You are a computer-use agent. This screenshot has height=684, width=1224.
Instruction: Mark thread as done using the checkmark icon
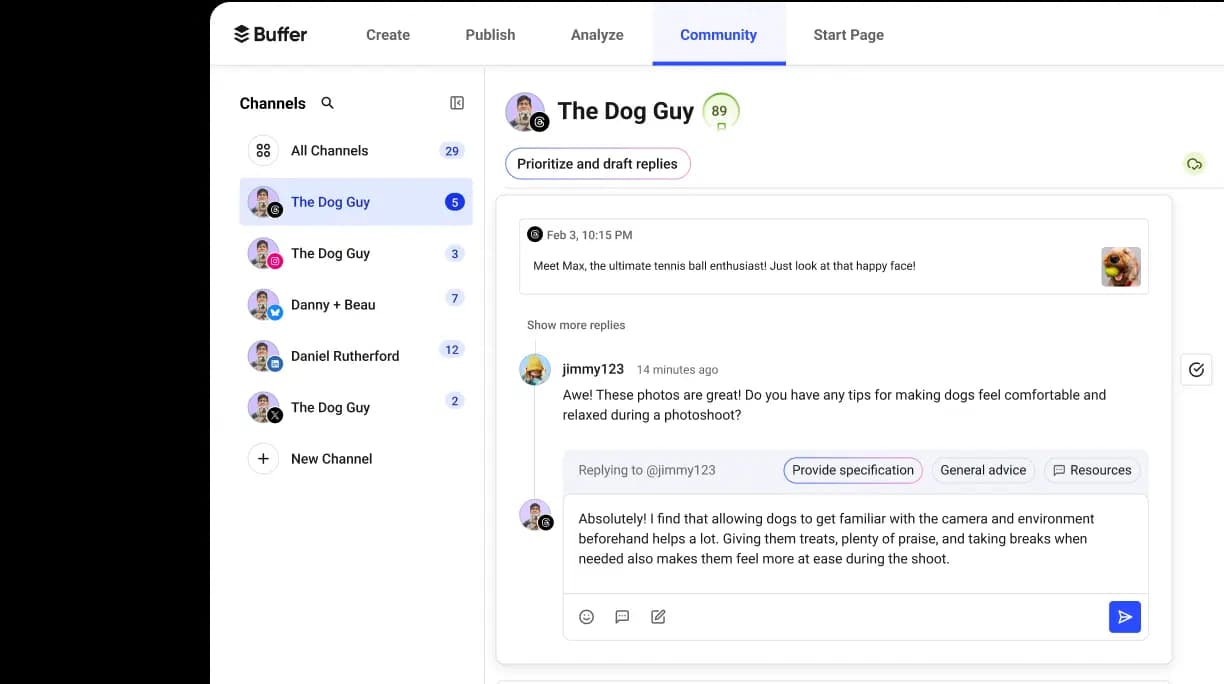tap(1196, 369)
